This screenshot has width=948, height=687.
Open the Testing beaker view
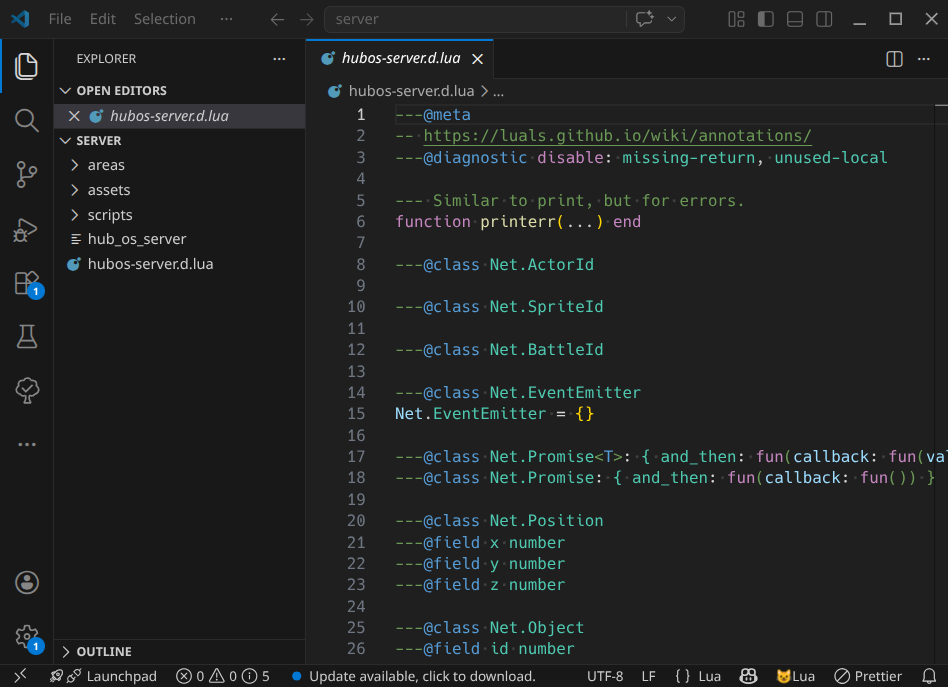click(26, 337)
